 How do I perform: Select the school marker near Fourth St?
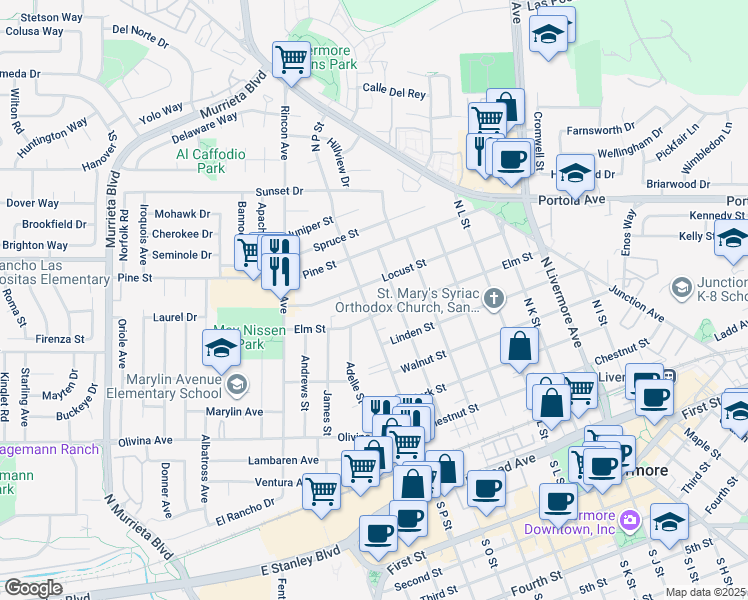pos(669,522)
